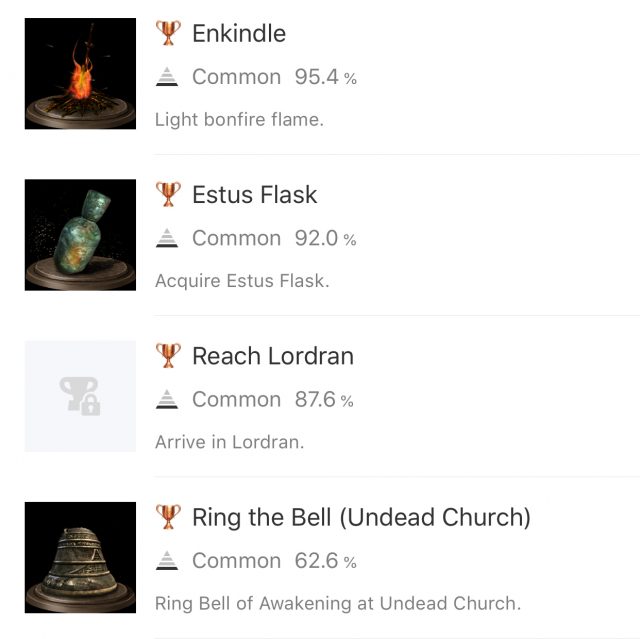The height and width of the screenshot is (639, 640).
Task: Click rarity pyramid icon under Ring the Bell
Action: (167, 560)
